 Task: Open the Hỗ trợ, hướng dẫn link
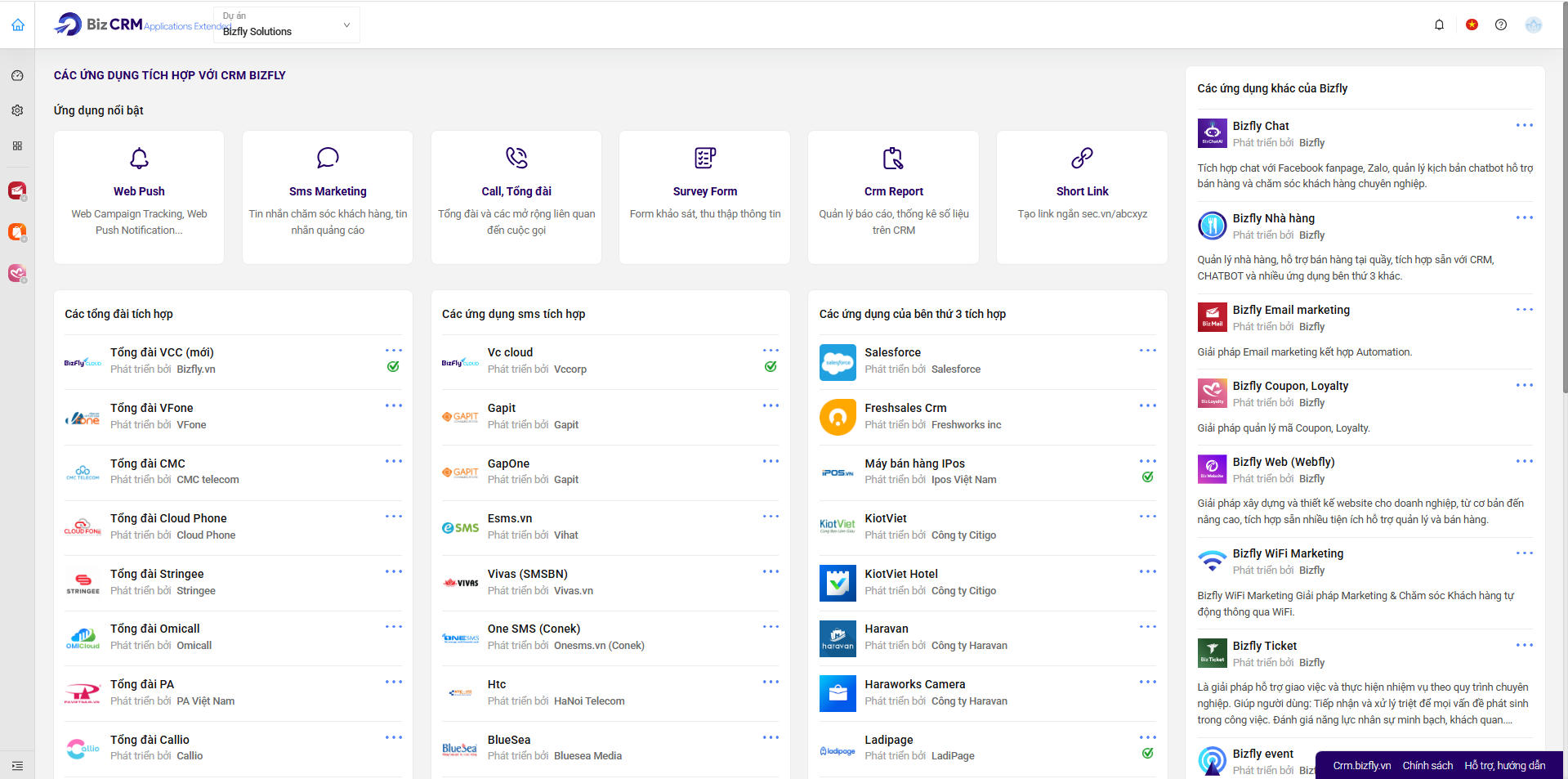[x=1504, y=766]
